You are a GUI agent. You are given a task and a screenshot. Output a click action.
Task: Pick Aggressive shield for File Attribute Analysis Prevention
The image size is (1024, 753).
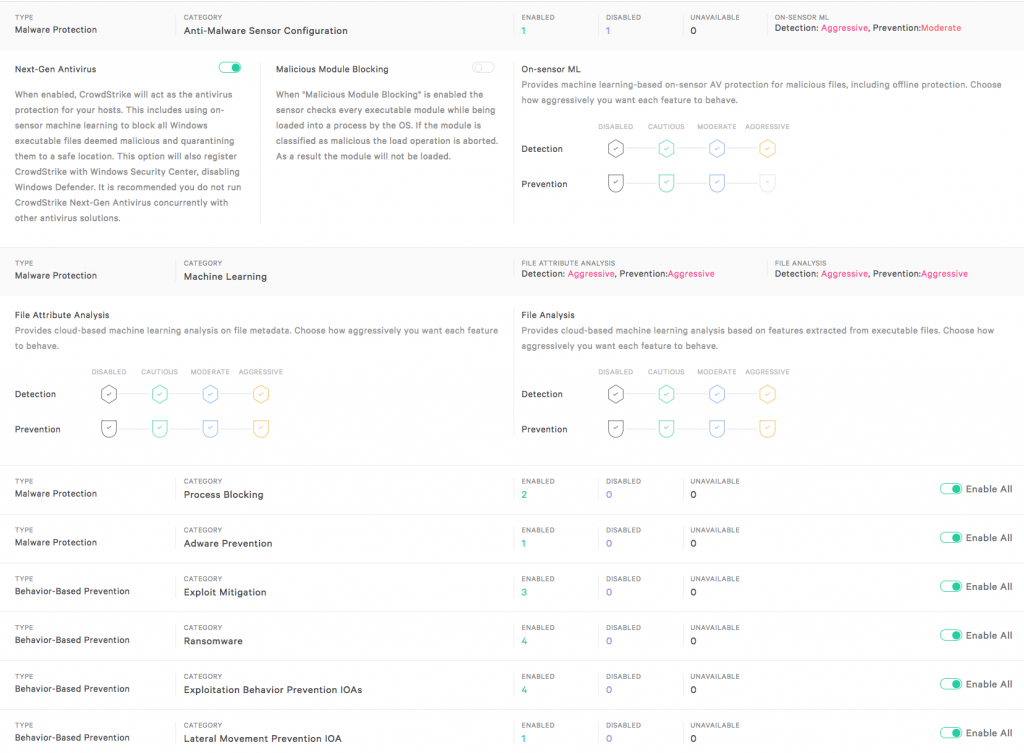tap(261, 429)
